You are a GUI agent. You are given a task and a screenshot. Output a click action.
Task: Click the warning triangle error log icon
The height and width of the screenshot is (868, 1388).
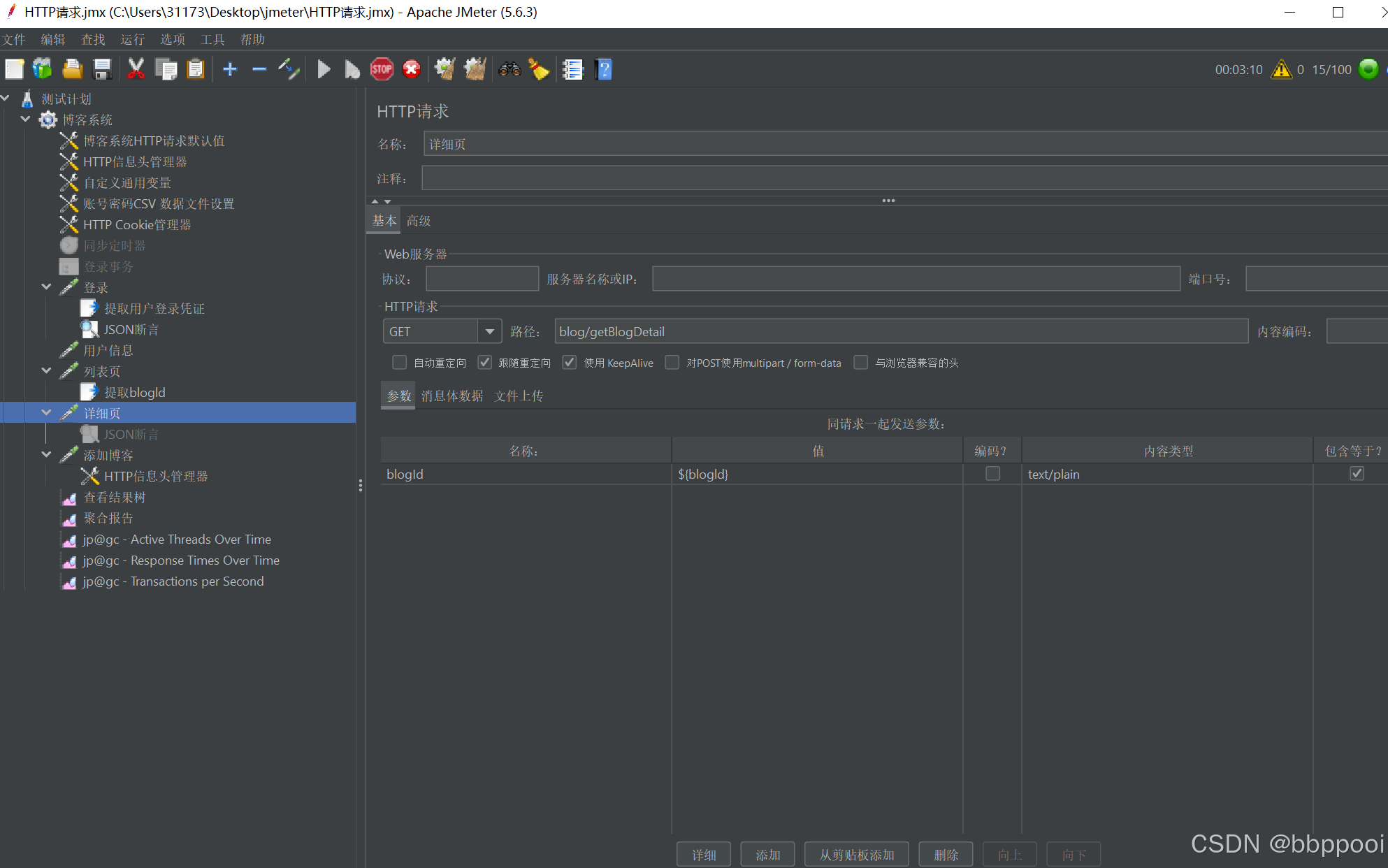click(x=1281, y=69)
